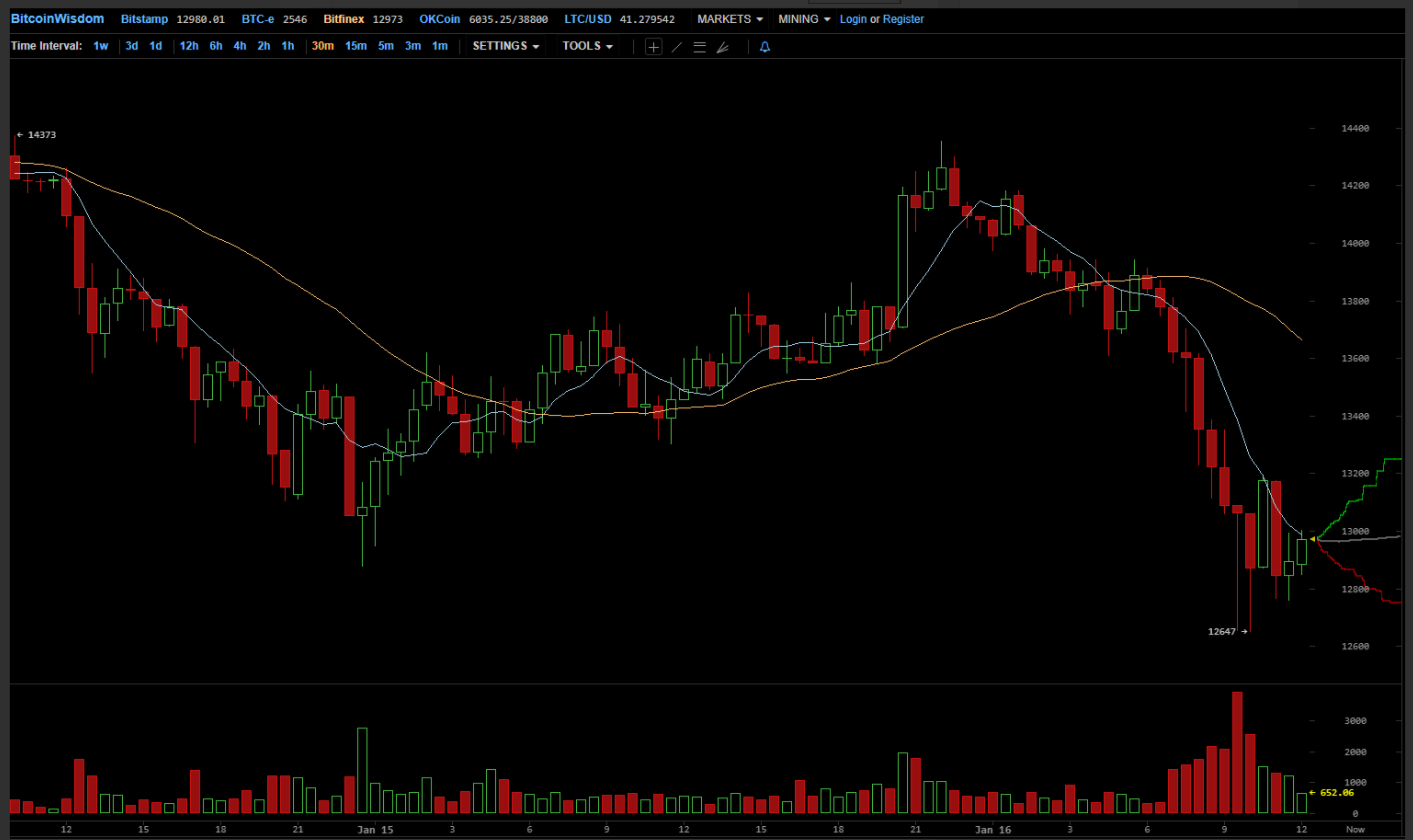Expand the MARKETS dropdown

point(730,19)
